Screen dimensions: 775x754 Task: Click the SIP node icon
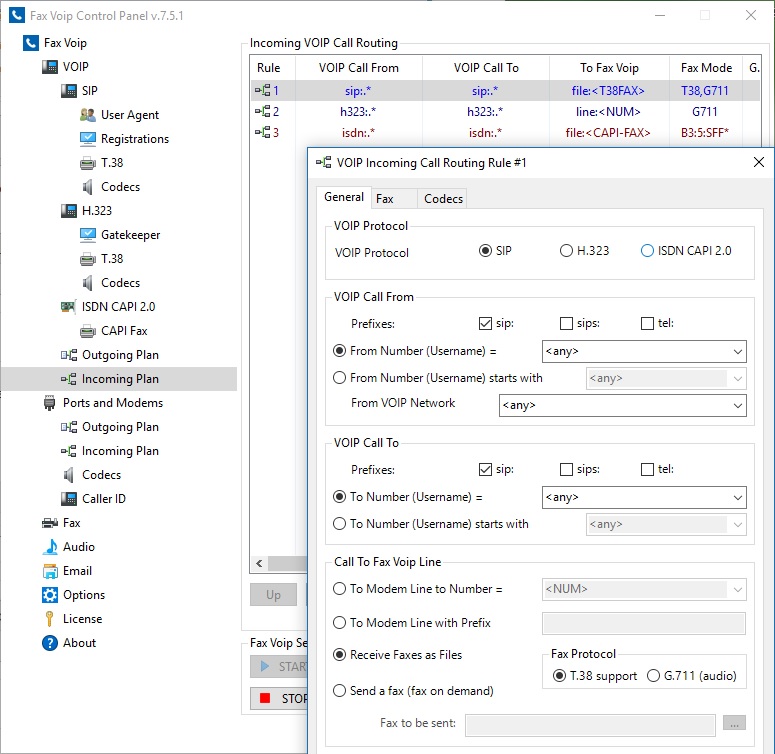pyautogui.click(x=69, y=91)
